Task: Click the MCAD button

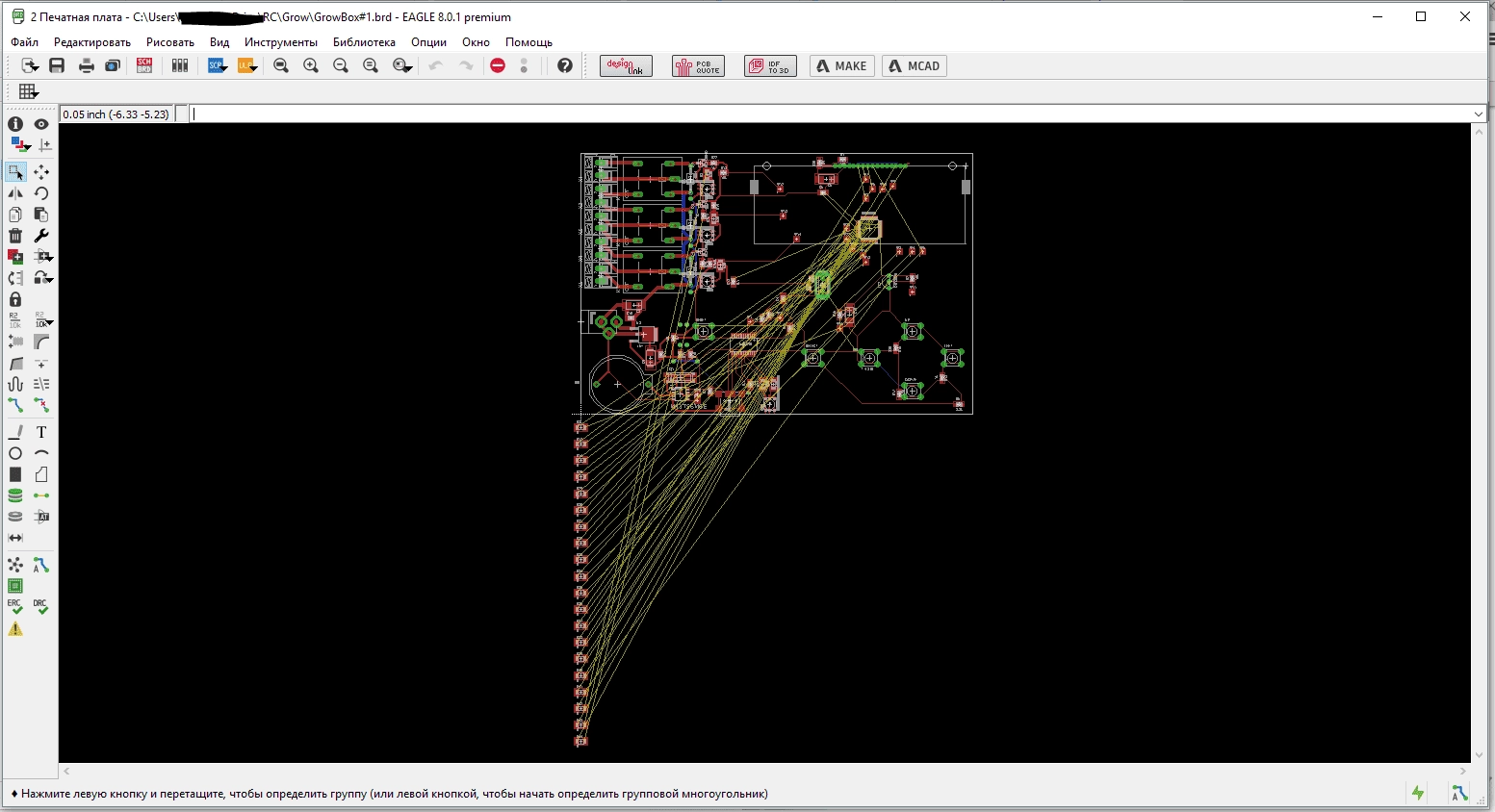Action: click(x=915, y=65)
